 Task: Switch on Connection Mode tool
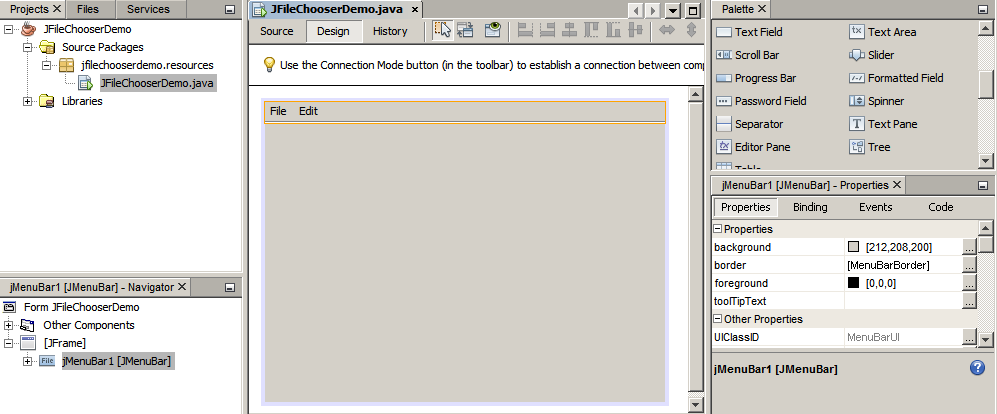(466, 31)
